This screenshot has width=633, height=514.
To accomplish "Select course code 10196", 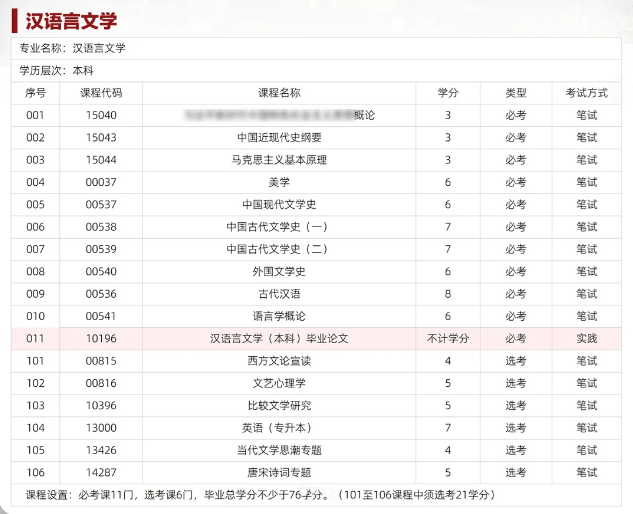I will (x=101, y=338).
